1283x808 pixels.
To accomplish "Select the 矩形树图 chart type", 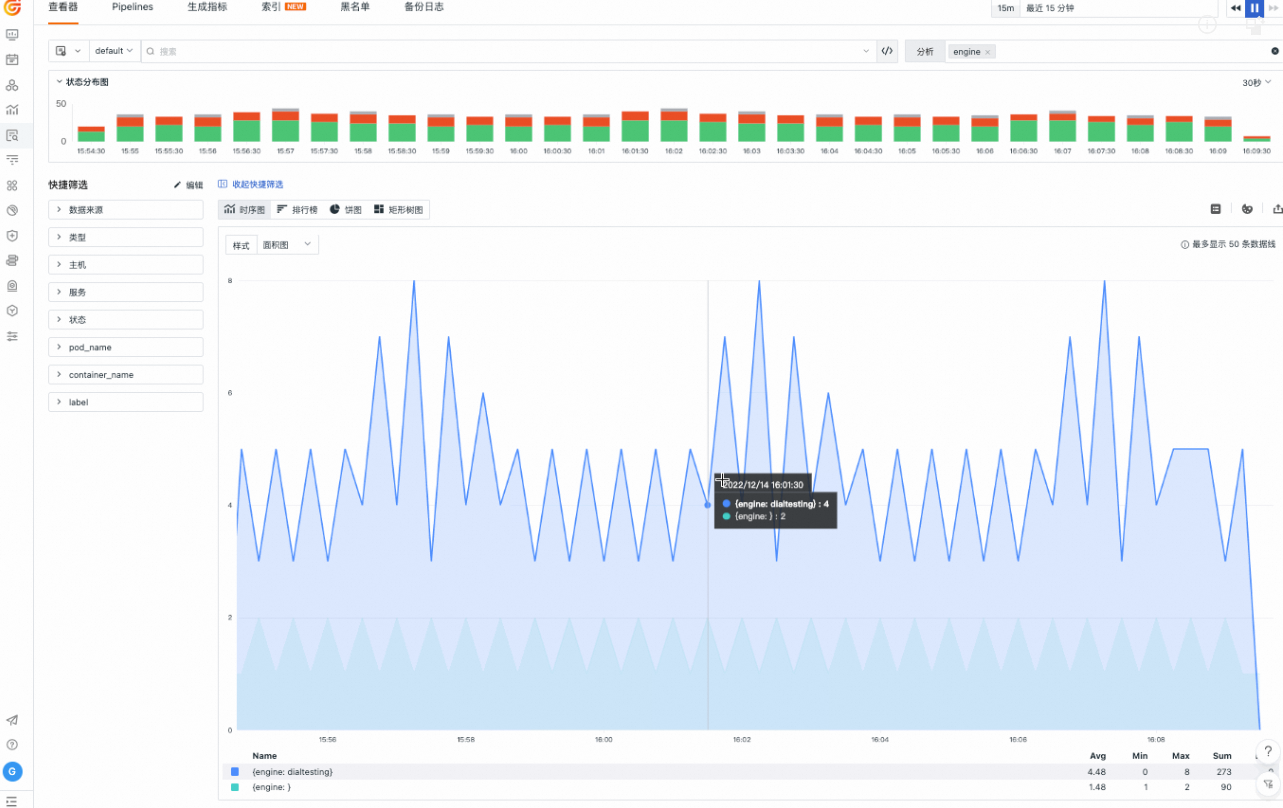I will click(x=398, y=210).
